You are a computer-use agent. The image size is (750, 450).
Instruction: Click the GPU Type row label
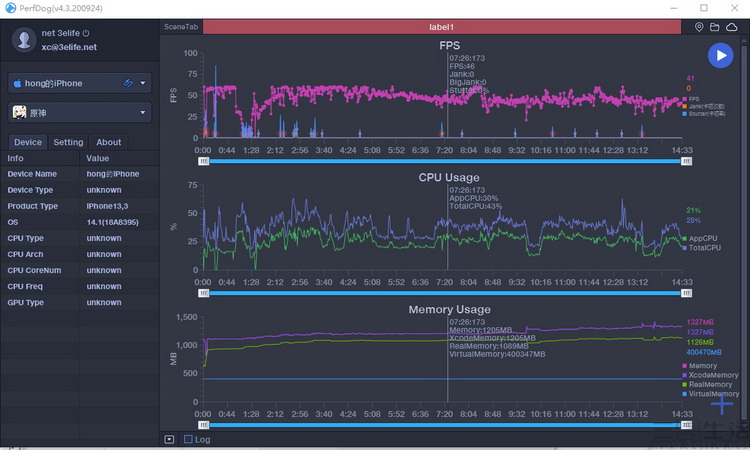tap(25, 303)
